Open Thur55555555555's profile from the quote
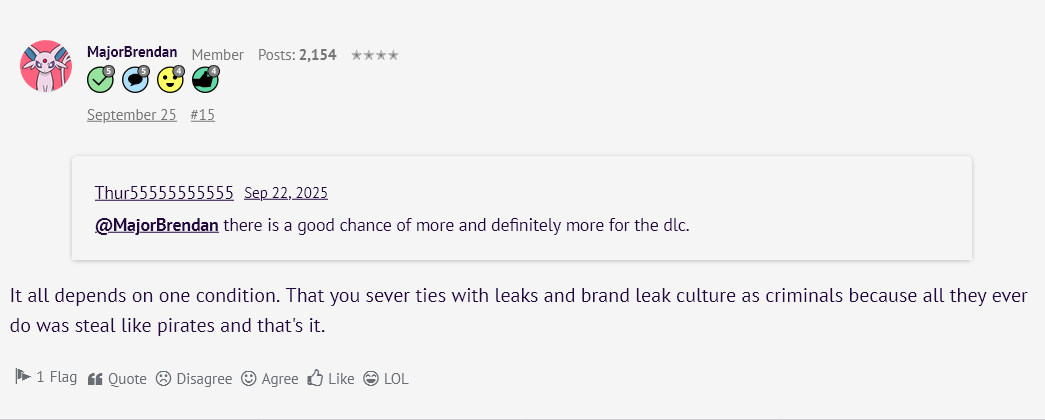Viewport: 1045px width, 420px height. pos(164,192)
